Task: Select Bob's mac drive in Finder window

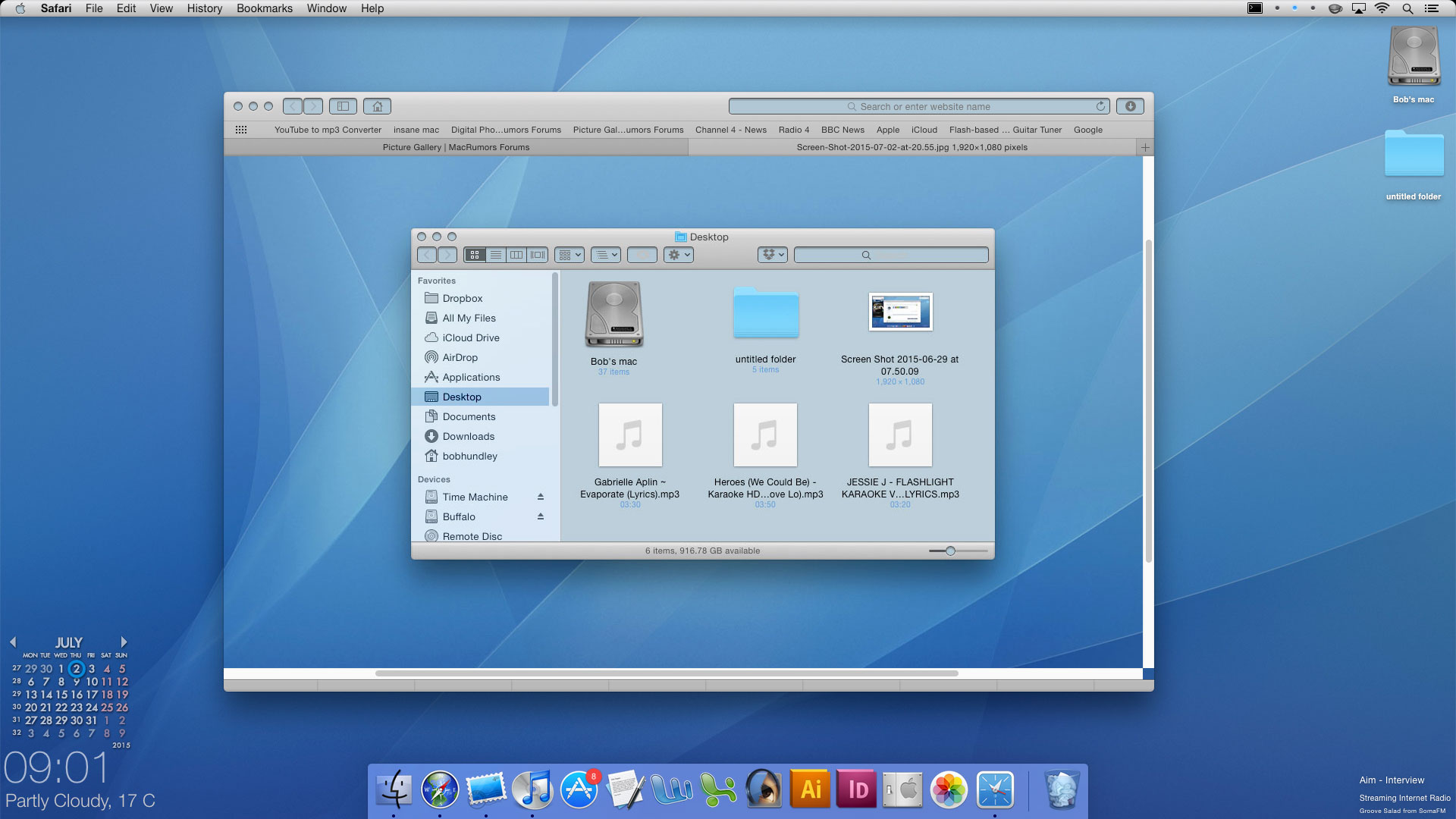Action: tap(614, 315)
